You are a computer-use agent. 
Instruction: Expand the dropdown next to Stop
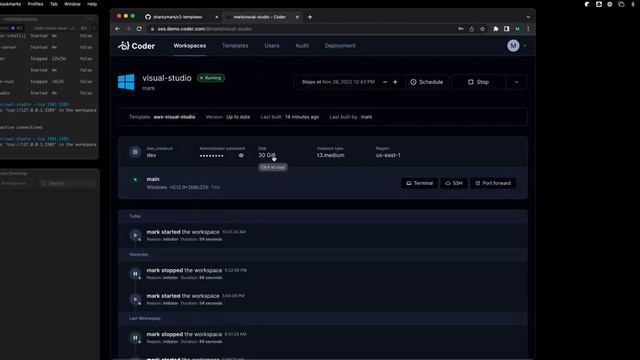point(516,82)
